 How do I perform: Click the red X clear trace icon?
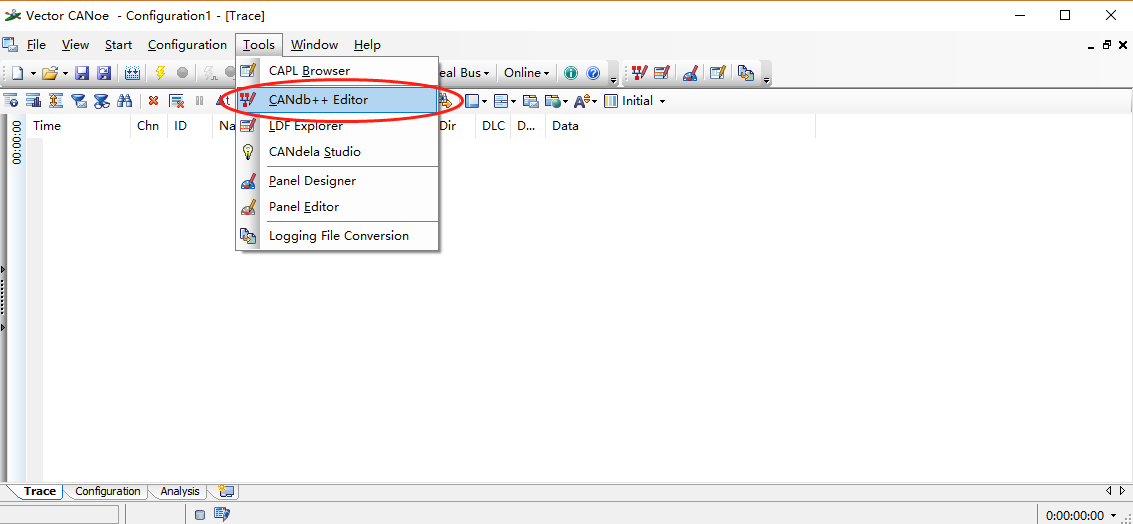click(x=153, y=101)
